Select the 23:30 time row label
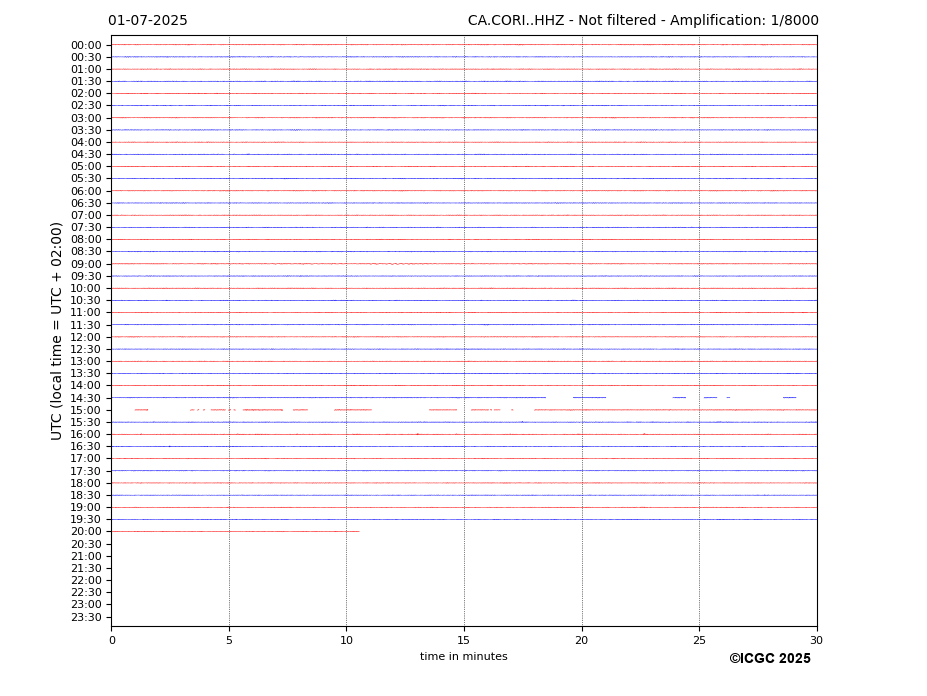Viewport: 927px width, 696px height. click(x=86, y=617)
